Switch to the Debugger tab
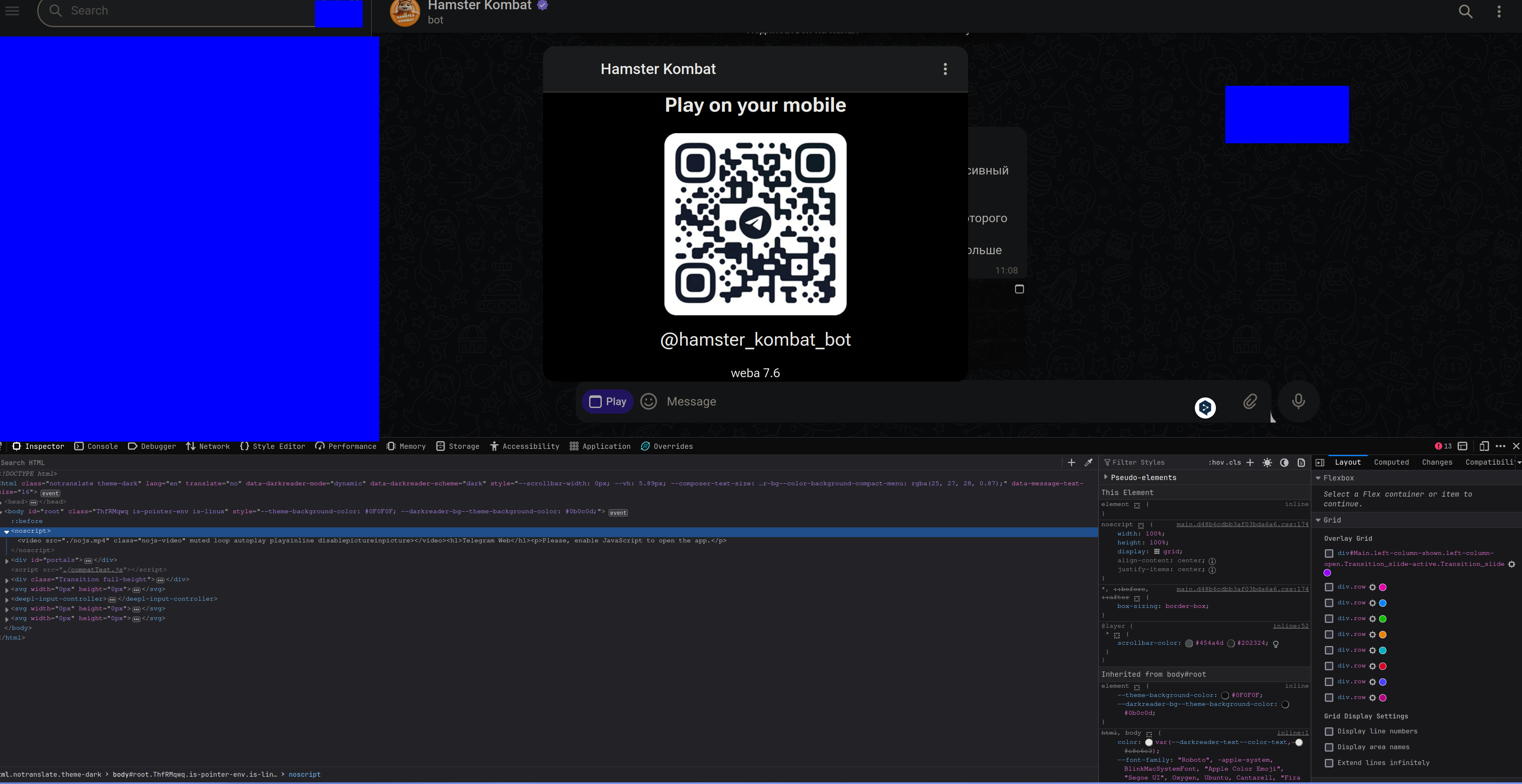1522x784 pixels. tap(152, 446)
